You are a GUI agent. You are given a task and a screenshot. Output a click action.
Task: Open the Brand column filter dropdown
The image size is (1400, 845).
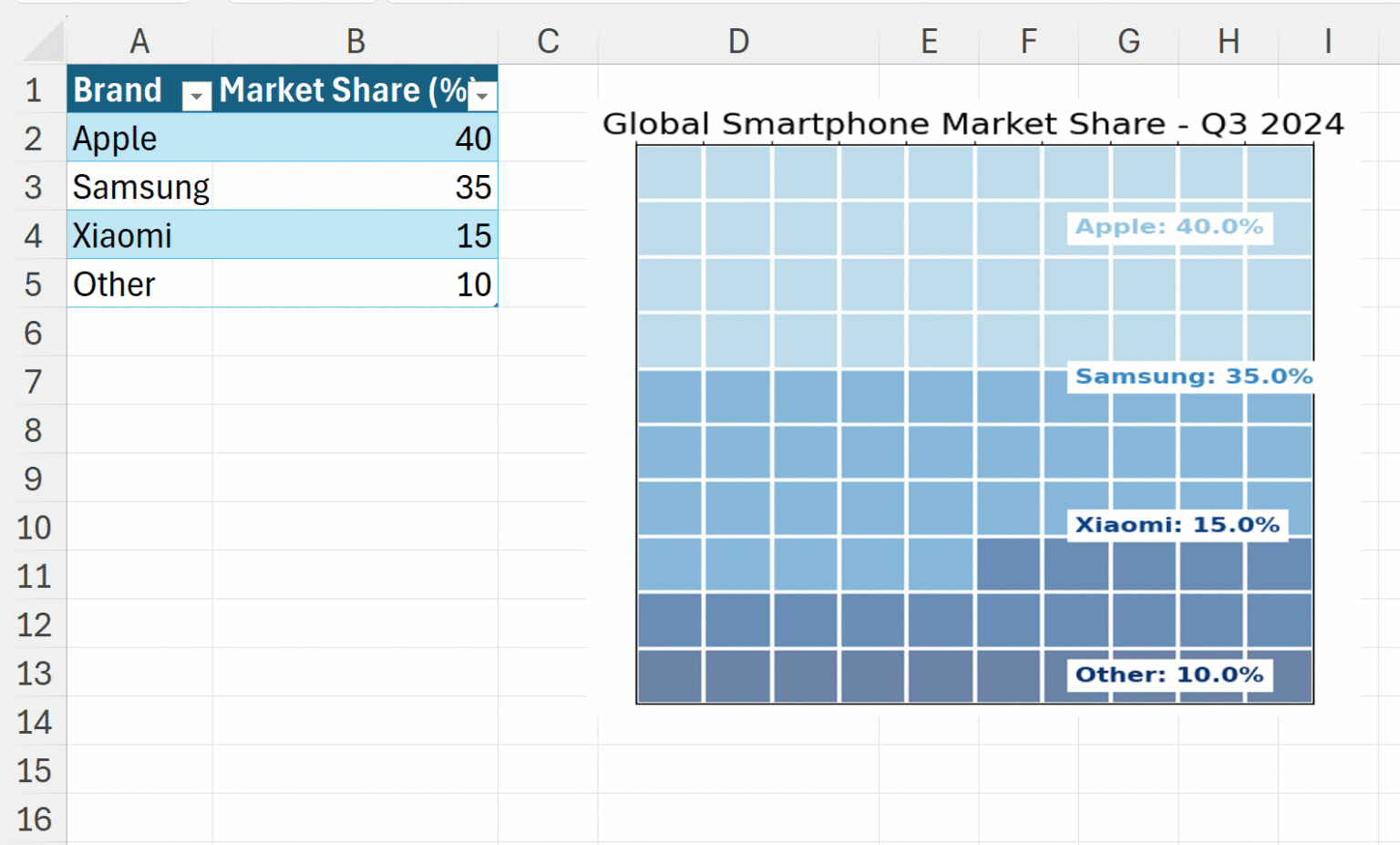click(x=196, y=95)
